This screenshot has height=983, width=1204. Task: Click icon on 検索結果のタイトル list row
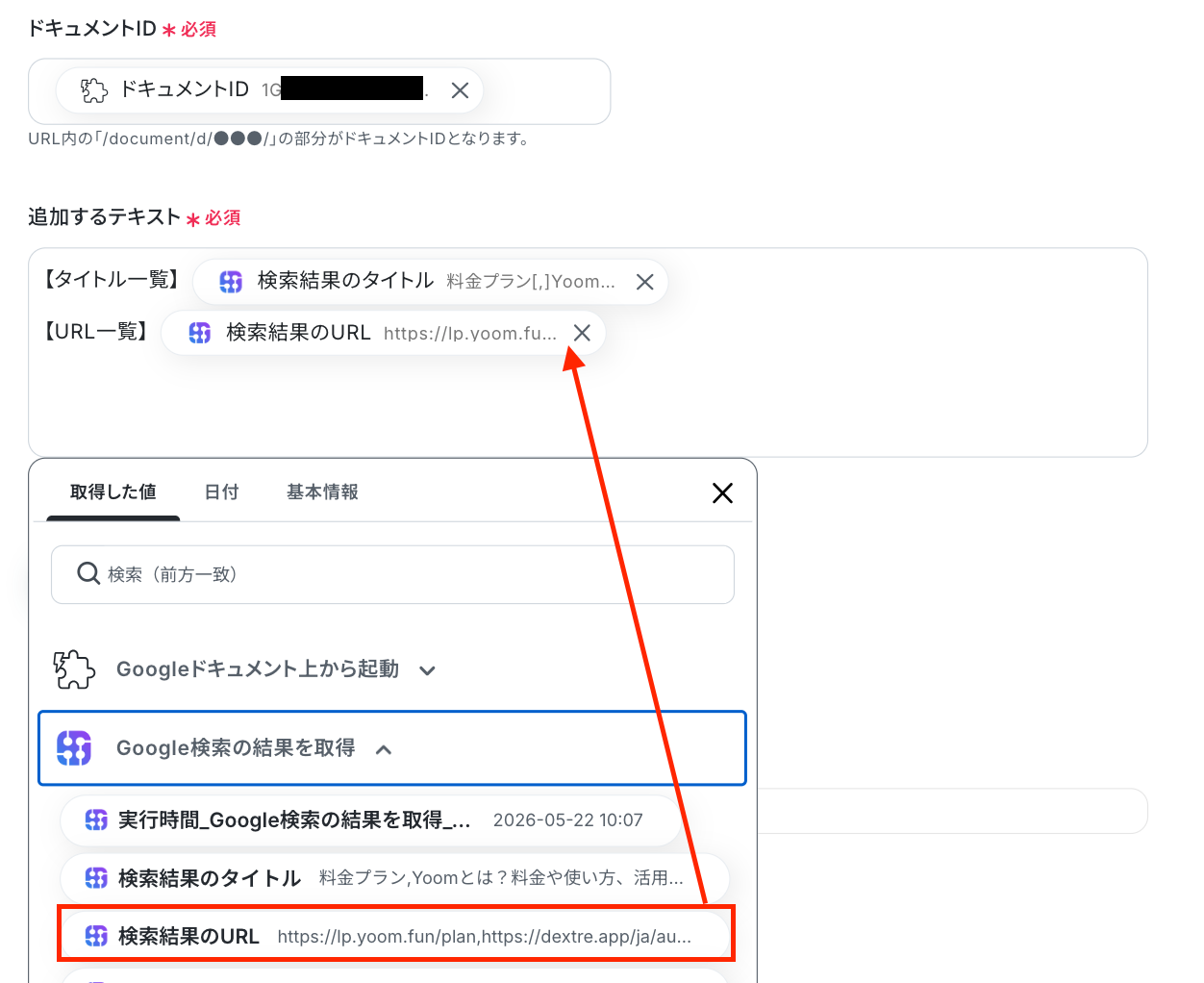tap(96, 877)
